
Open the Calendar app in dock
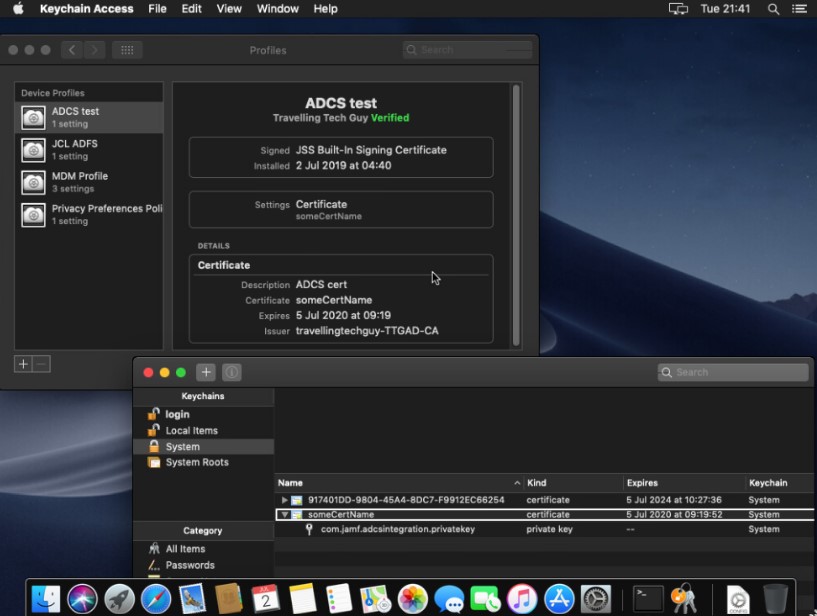coord(266,599)
